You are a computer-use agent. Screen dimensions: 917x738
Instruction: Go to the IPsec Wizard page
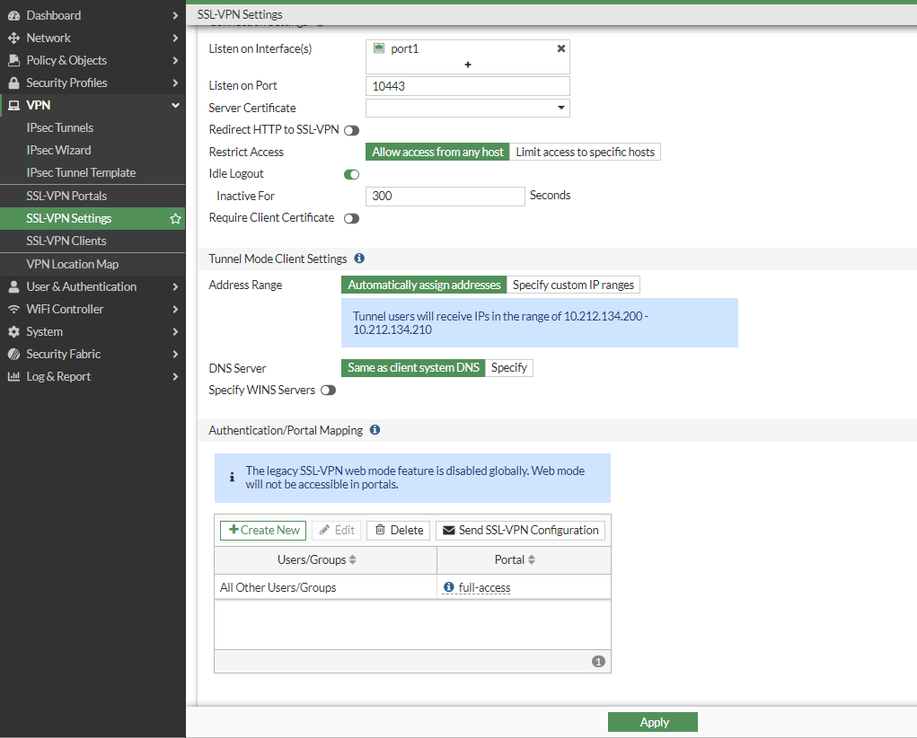tap(59, 150)
